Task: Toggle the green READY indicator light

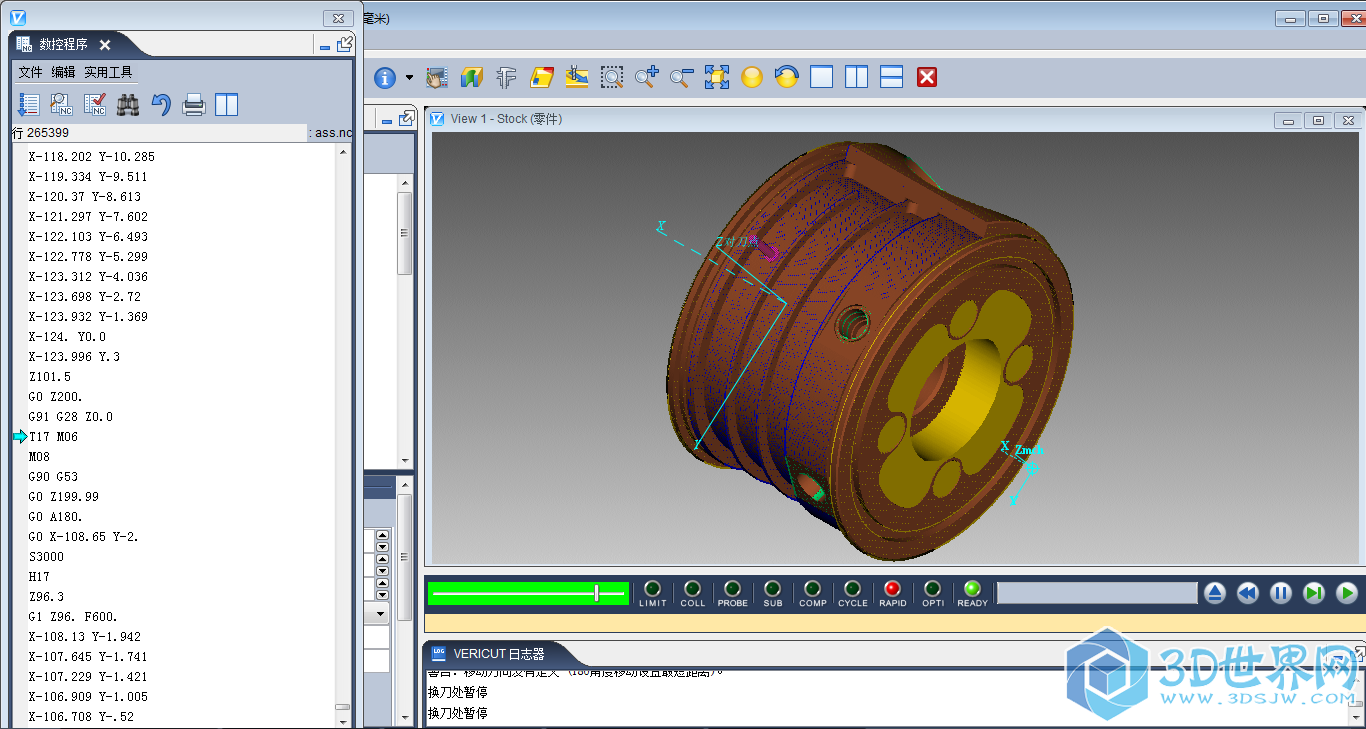Action: tap(972, 588)
